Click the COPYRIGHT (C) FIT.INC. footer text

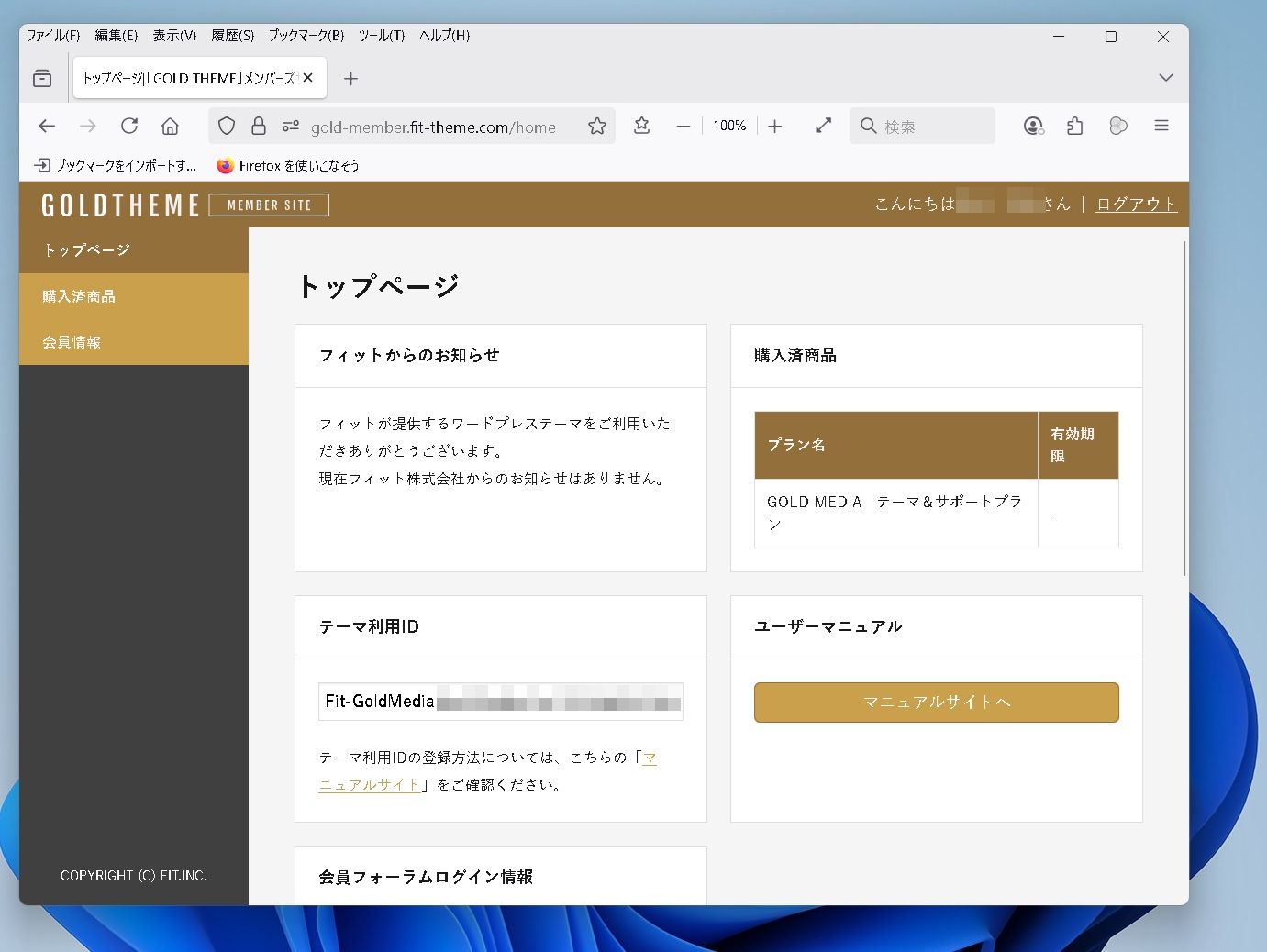click(134, 876)
